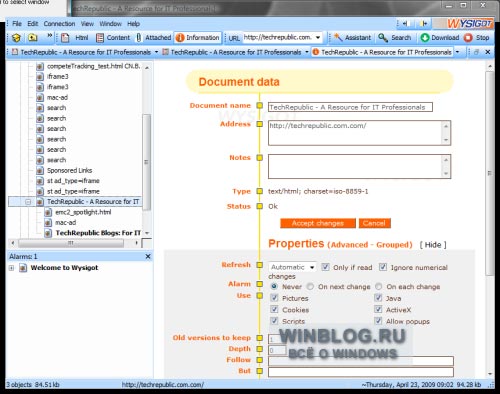500x394 pixels.
Task: Click the Information toolbar icon
Action: click(180, 38)
